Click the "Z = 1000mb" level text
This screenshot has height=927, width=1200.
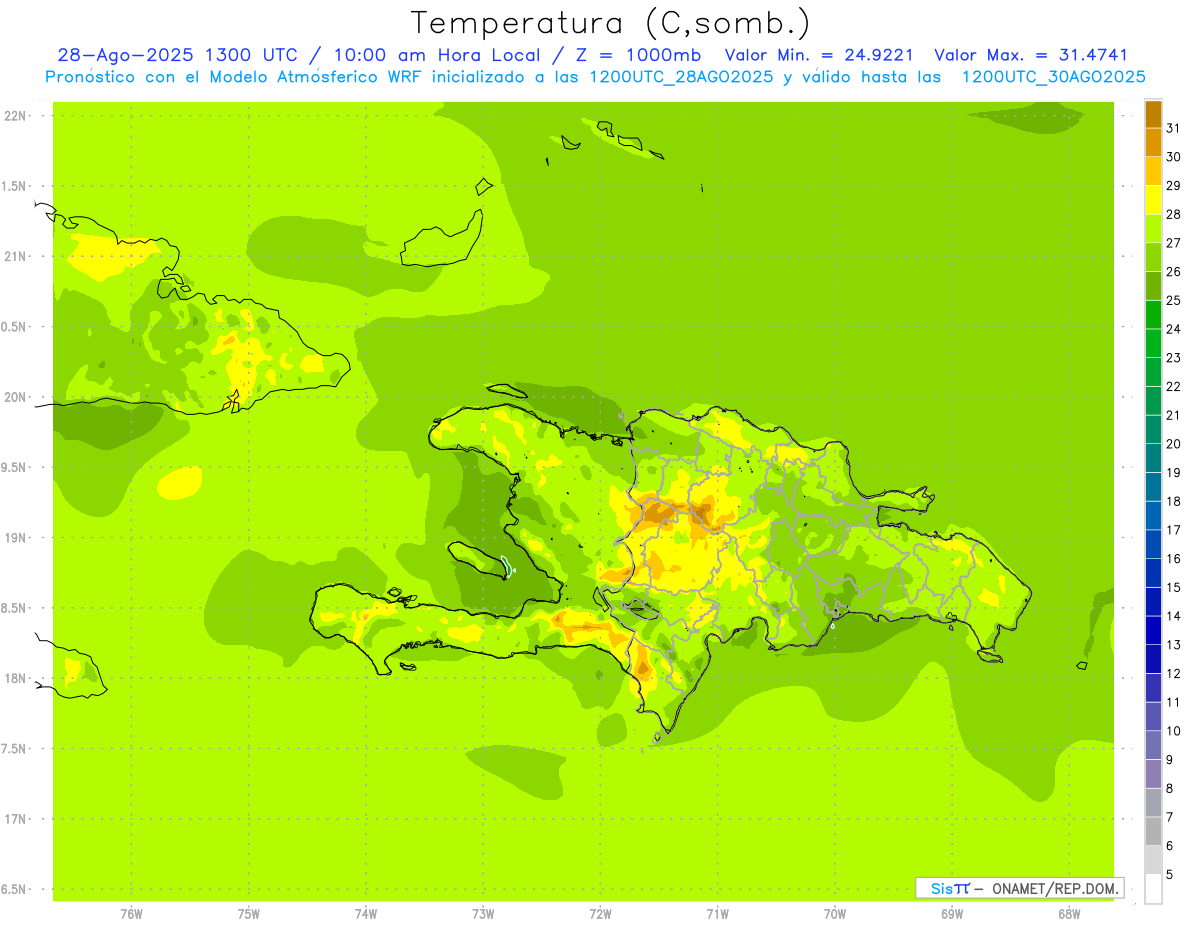click(x=637, y=55)
